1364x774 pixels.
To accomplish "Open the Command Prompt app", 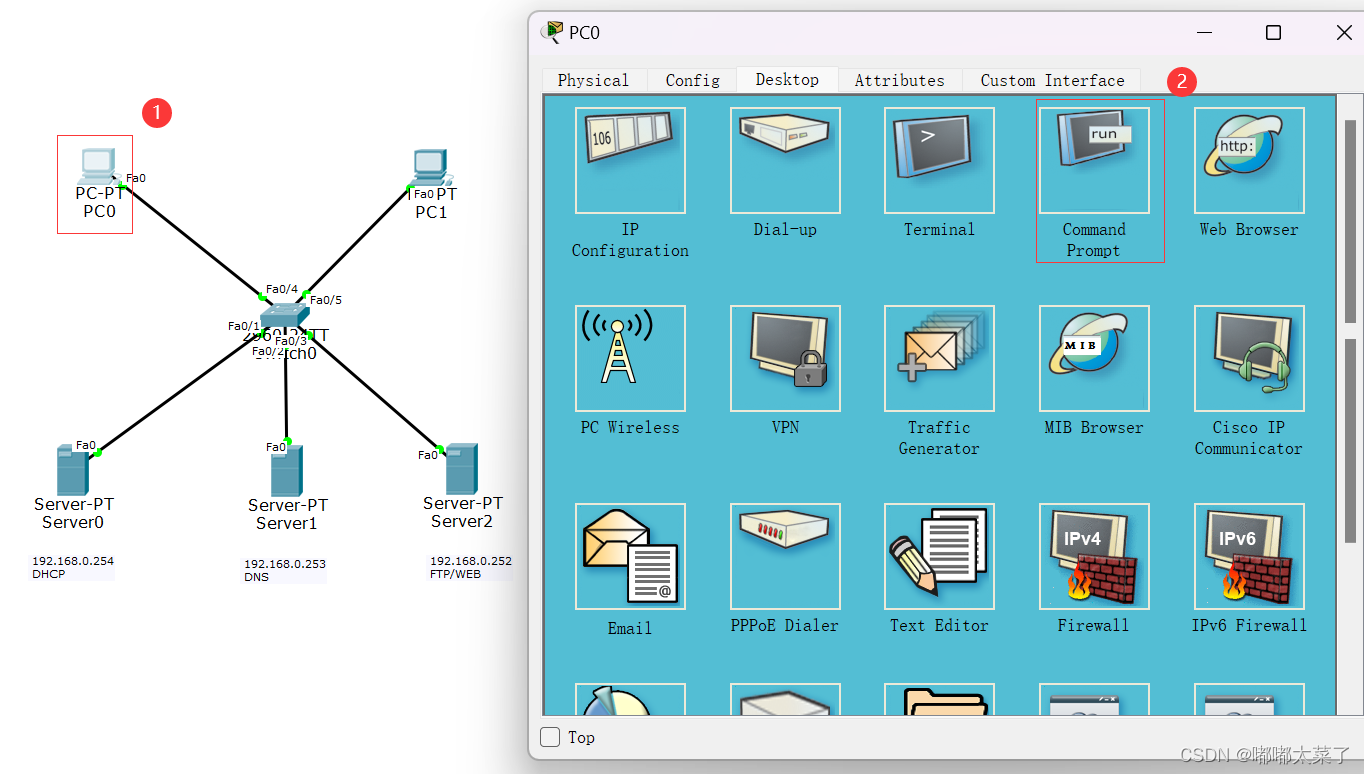I will tap(1094, 161).
